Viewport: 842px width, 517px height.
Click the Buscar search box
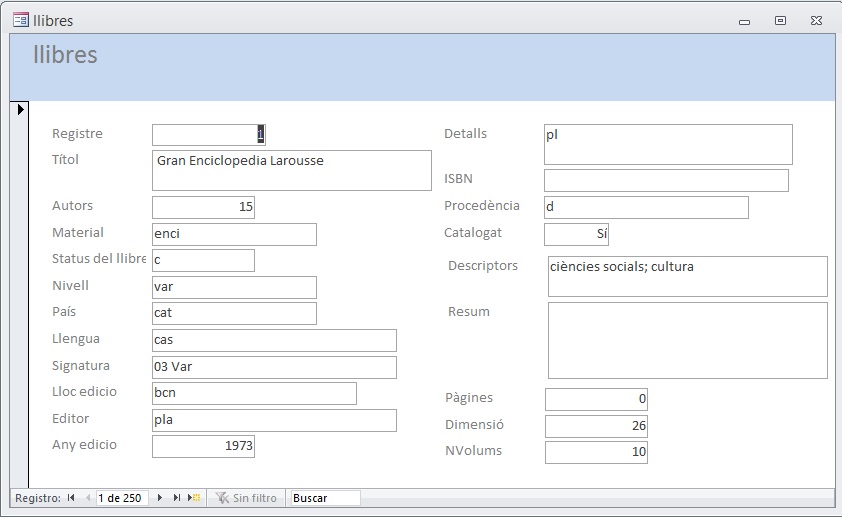coord(325,498)
